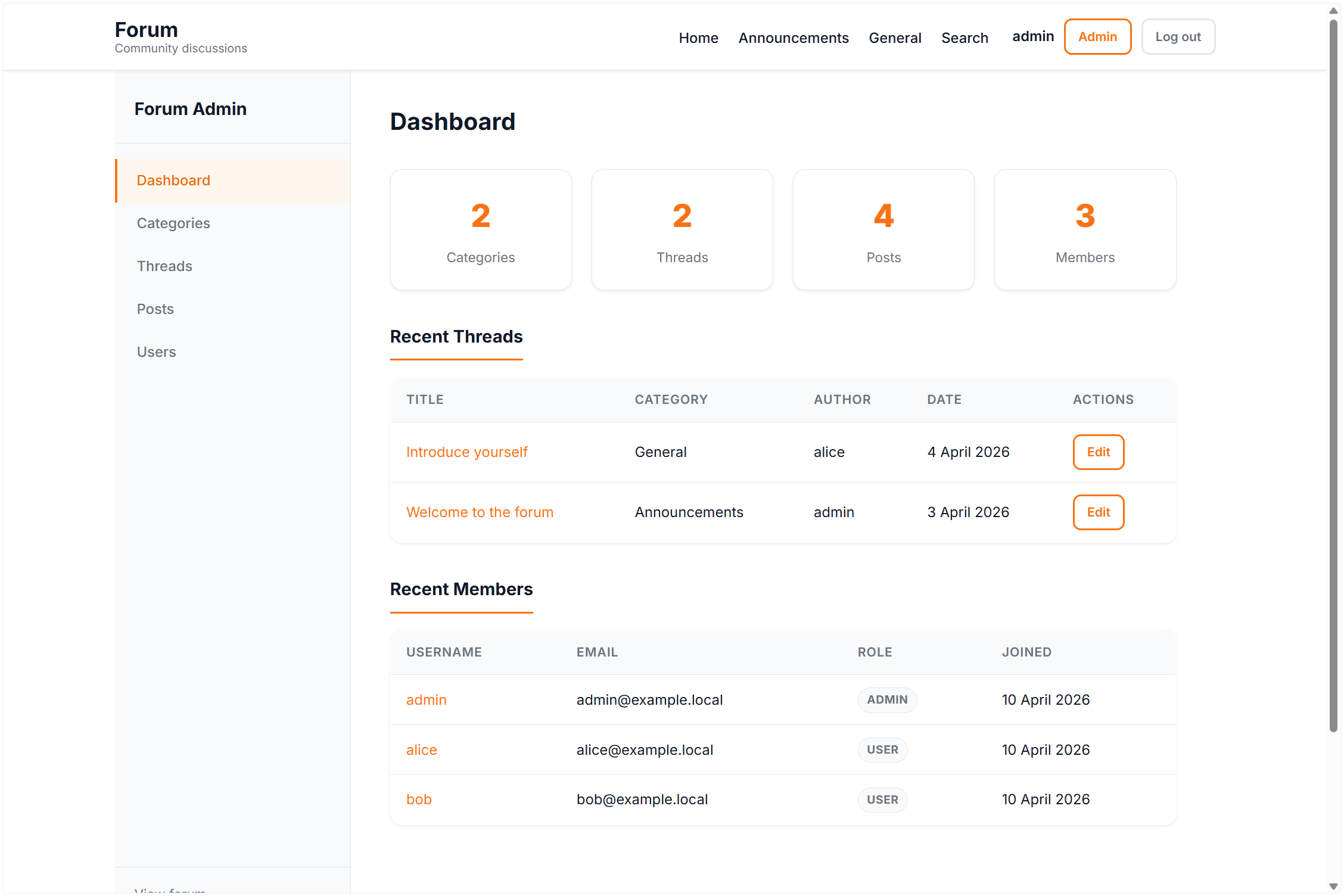This screenshot has width=1344, height=896.
Task: Navigate to Home in the top navigation
Action: [698, 38]
